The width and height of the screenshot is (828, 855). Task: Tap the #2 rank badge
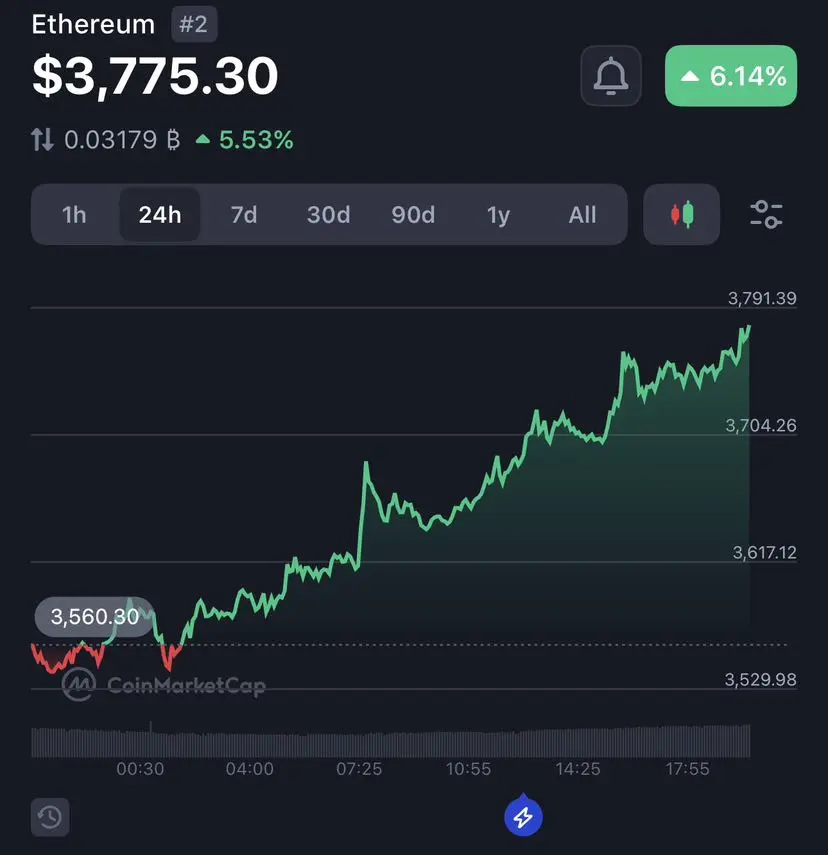[194, 24]
